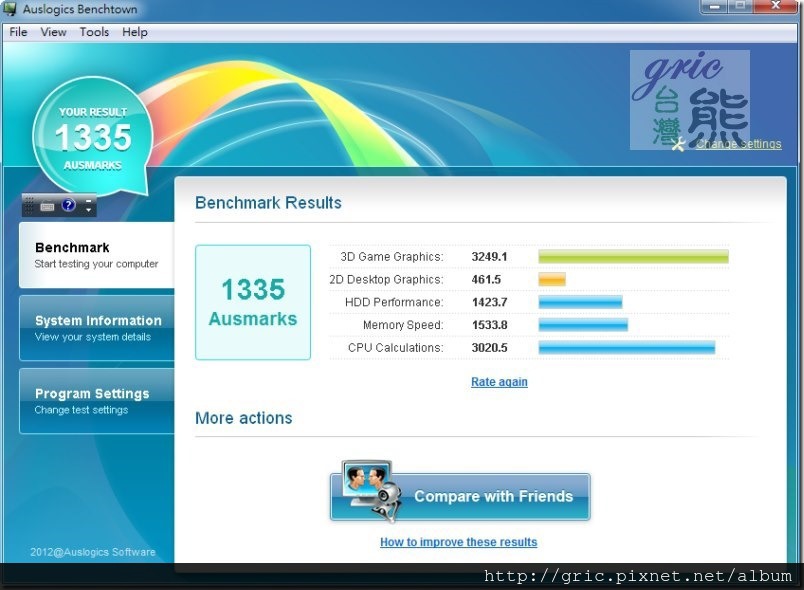Click the 3249.1 score value

pyautogui.click(x=489, y=257)
